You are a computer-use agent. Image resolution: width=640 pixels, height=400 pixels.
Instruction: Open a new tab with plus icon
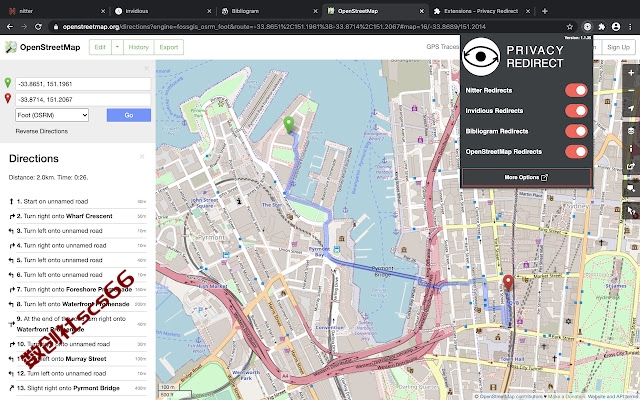pos(544,11)
